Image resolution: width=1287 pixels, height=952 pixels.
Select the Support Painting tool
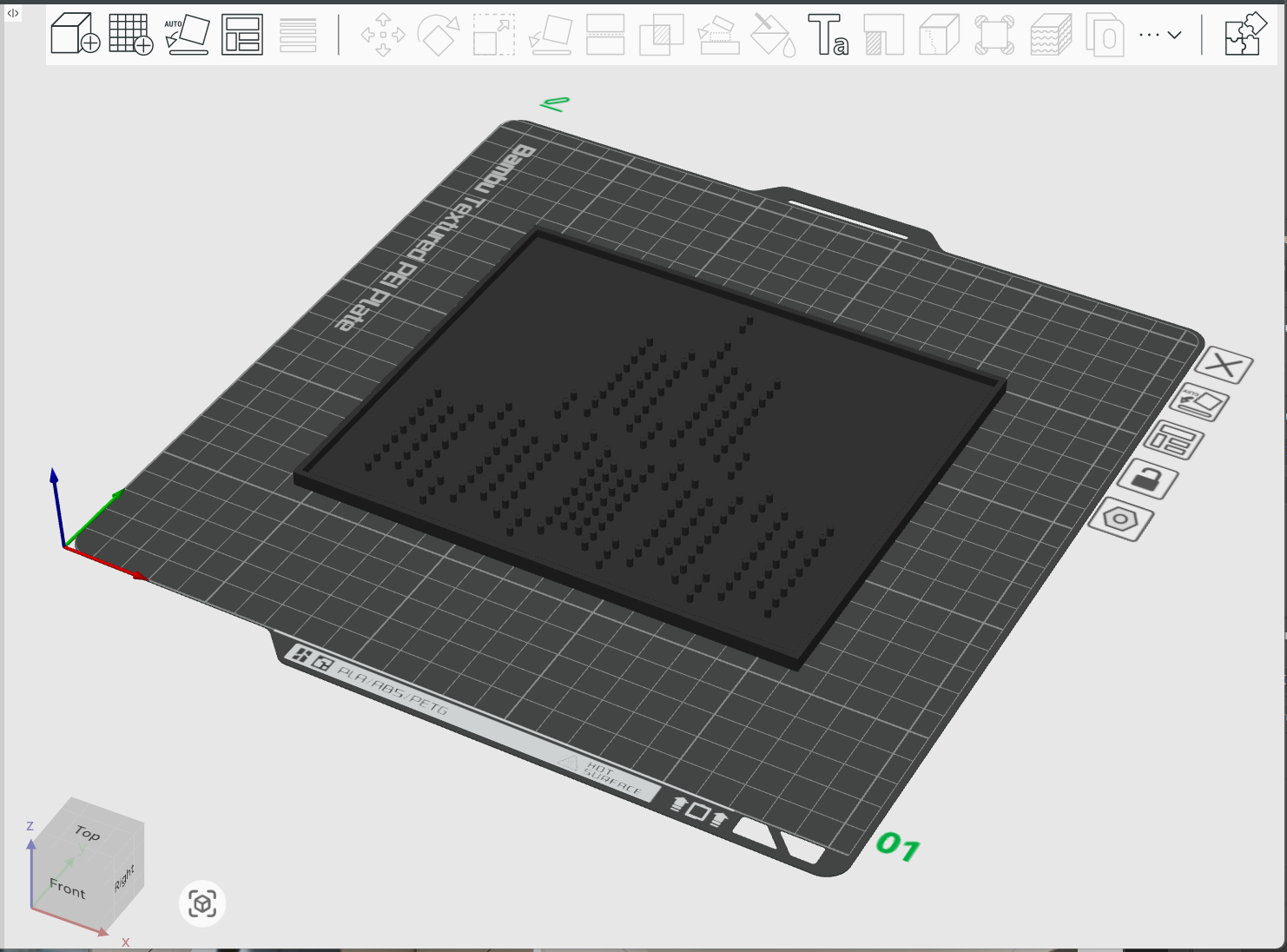point(884,35)
